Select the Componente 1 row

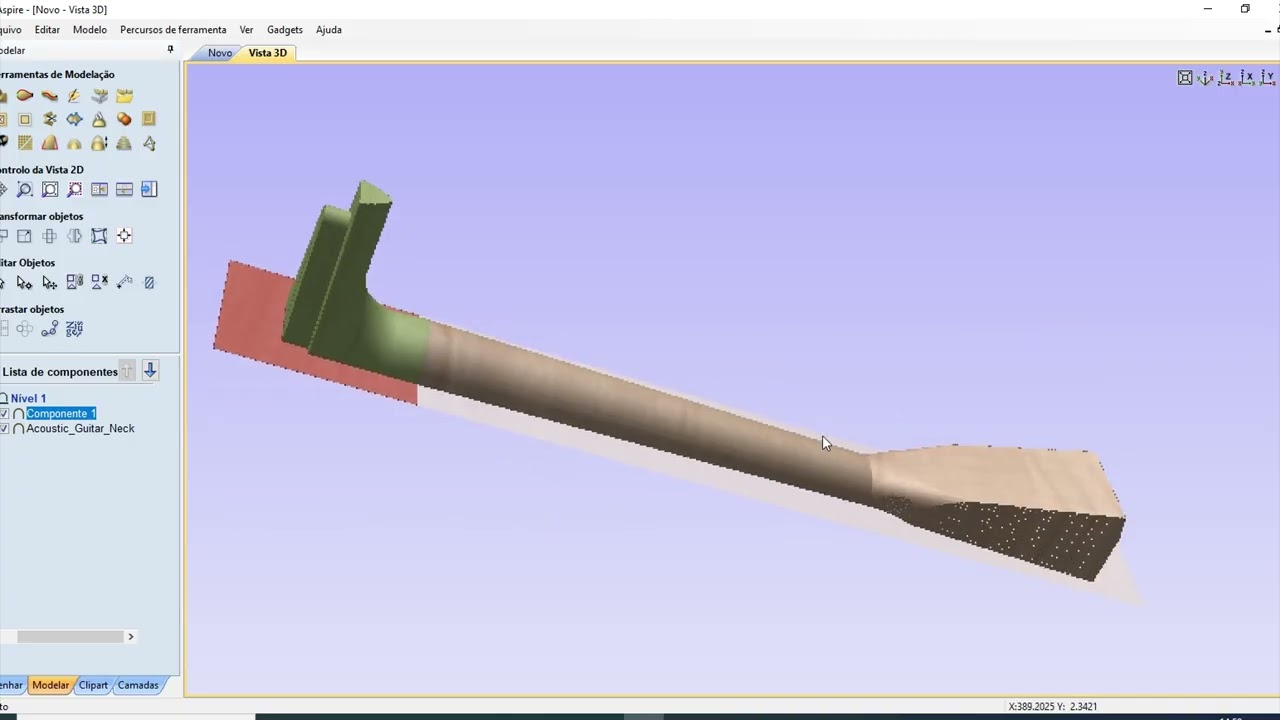[x=61, y=414]
